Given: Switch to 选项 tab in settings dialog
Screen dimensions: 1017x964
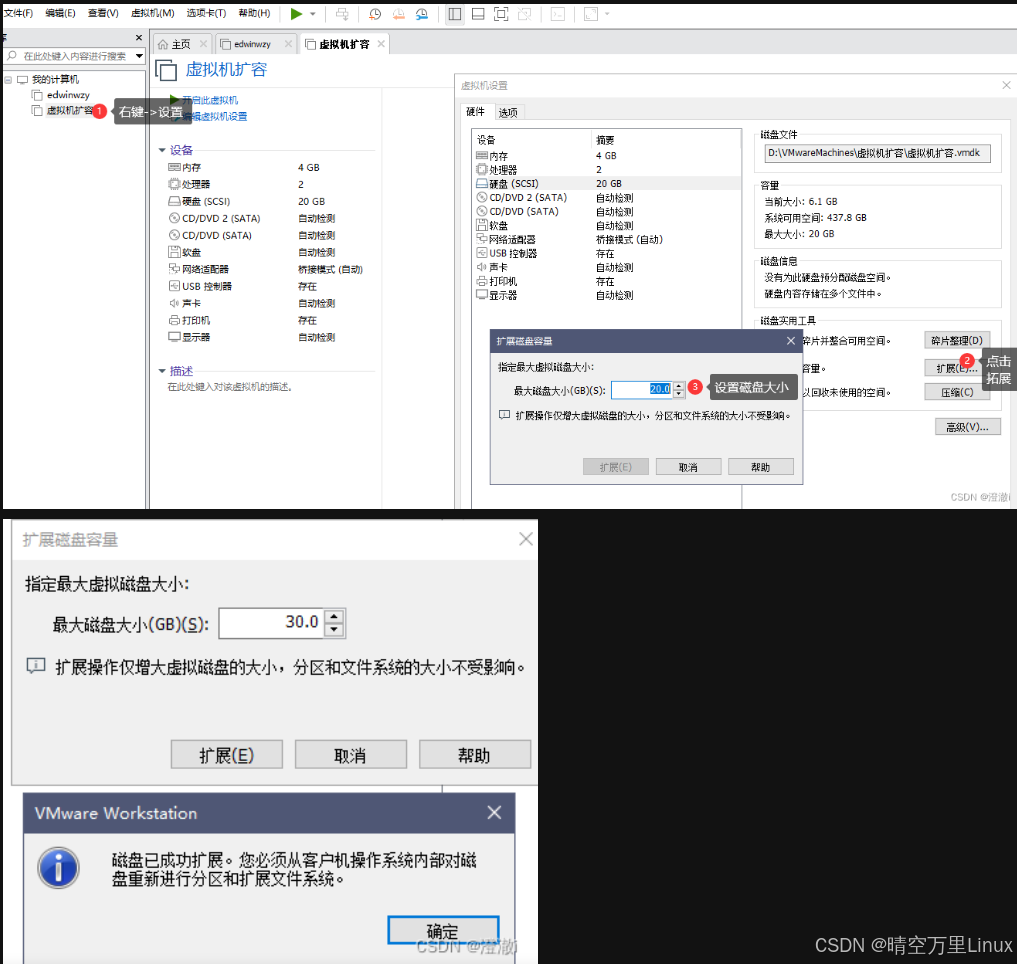Looking at the screenshot, I should point(508,112).
